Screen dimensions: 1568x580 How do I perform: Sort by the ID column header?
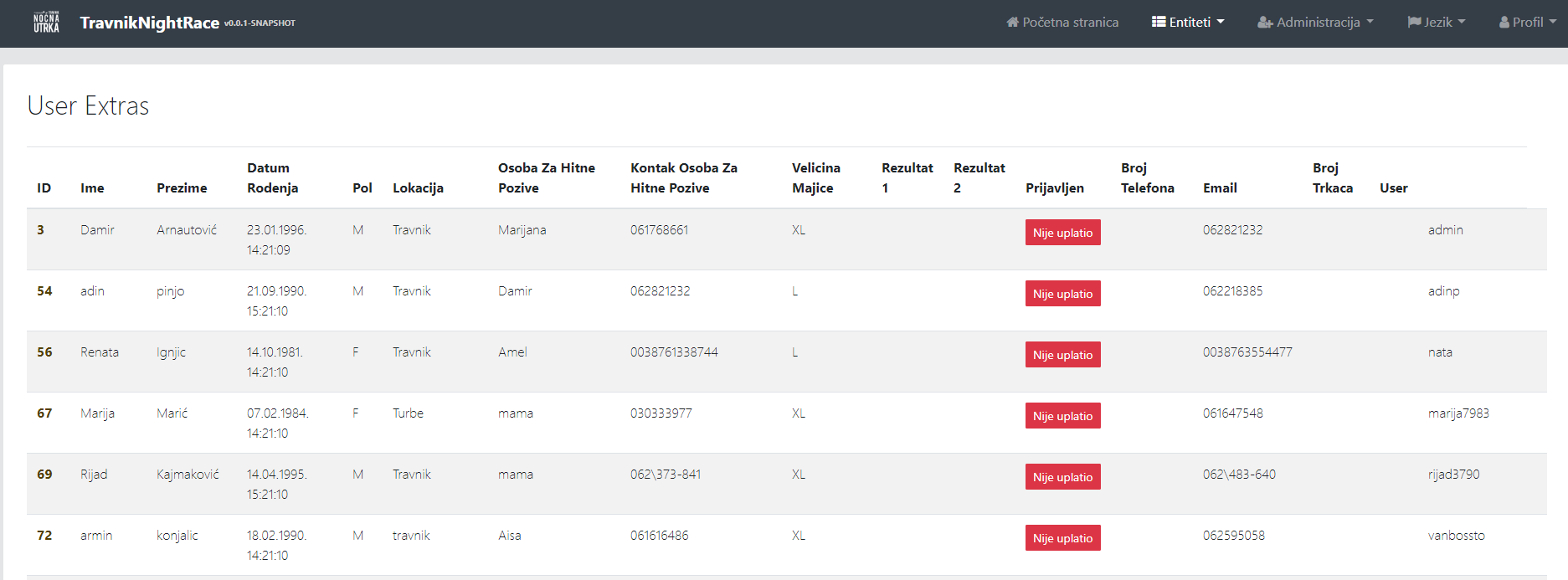44,188
